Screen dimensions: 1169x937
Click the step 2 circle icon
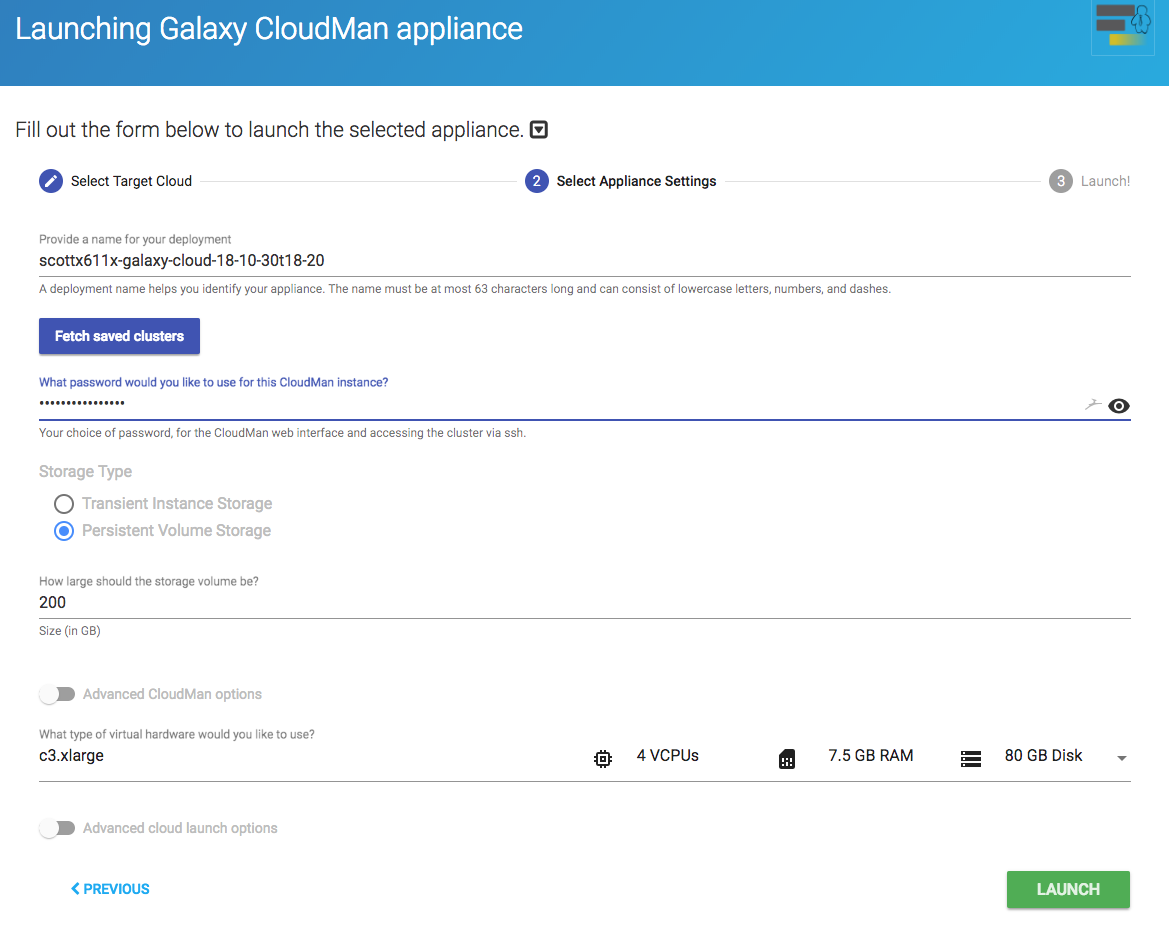(x=537, y=181)
